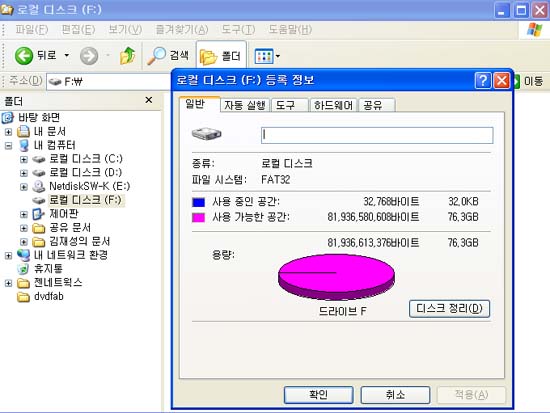Open Control Panel (제어판) icon
This screenshot has height=413, width=550.
(38, 214)
